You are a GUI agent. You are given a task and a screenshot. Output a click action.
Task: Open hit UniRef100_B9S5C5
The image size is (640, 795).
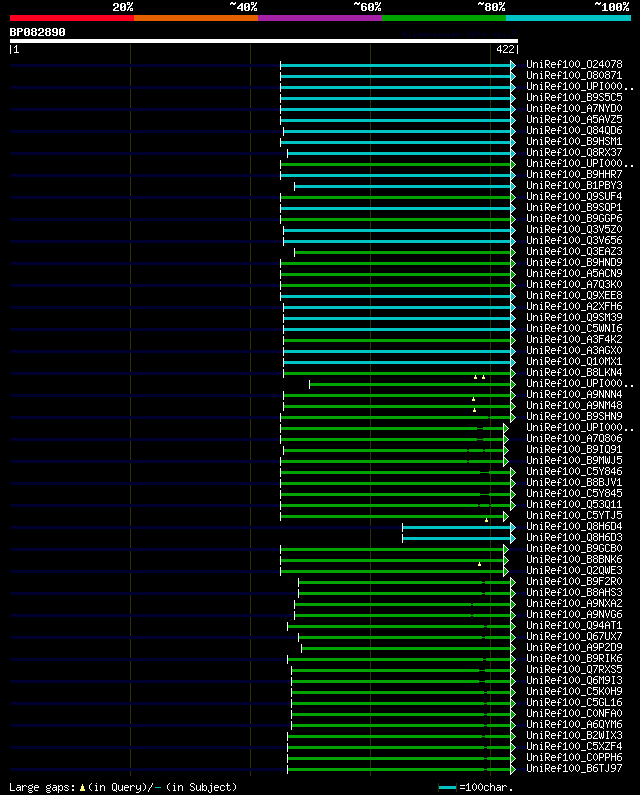coord(574,97)
